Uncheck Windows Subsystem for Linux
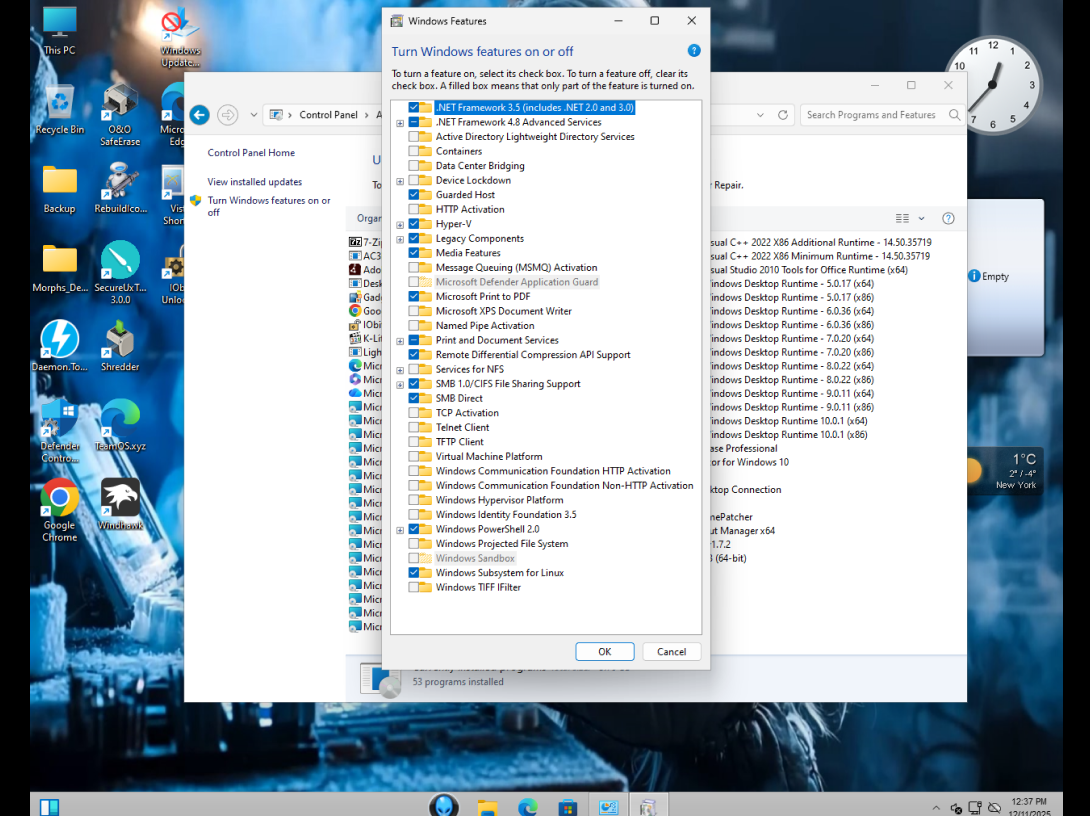Screen dimensions: 1090x816 pyautogui.click(x=414, y=573)
